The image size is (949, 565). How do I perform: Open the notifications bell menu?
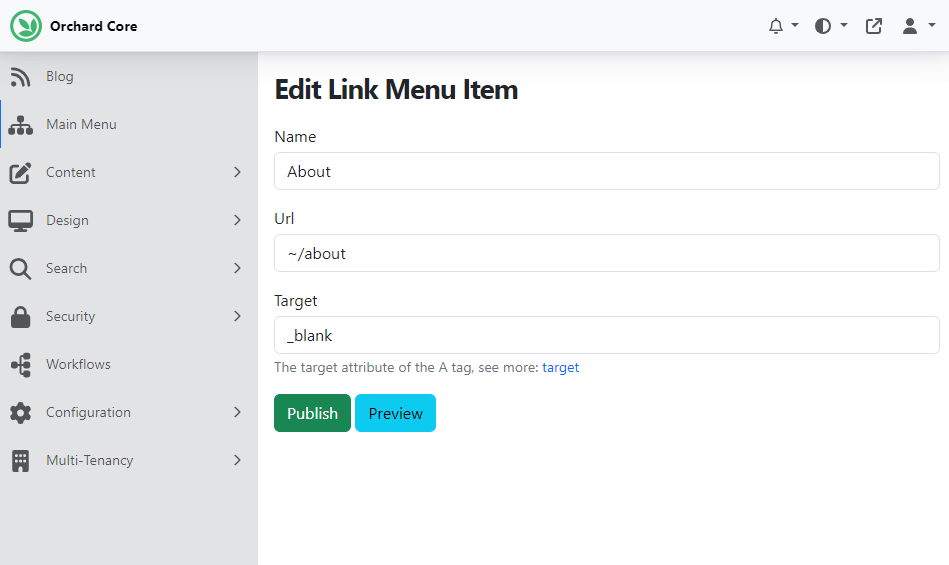pyautogui.click(x=776, y=26)
